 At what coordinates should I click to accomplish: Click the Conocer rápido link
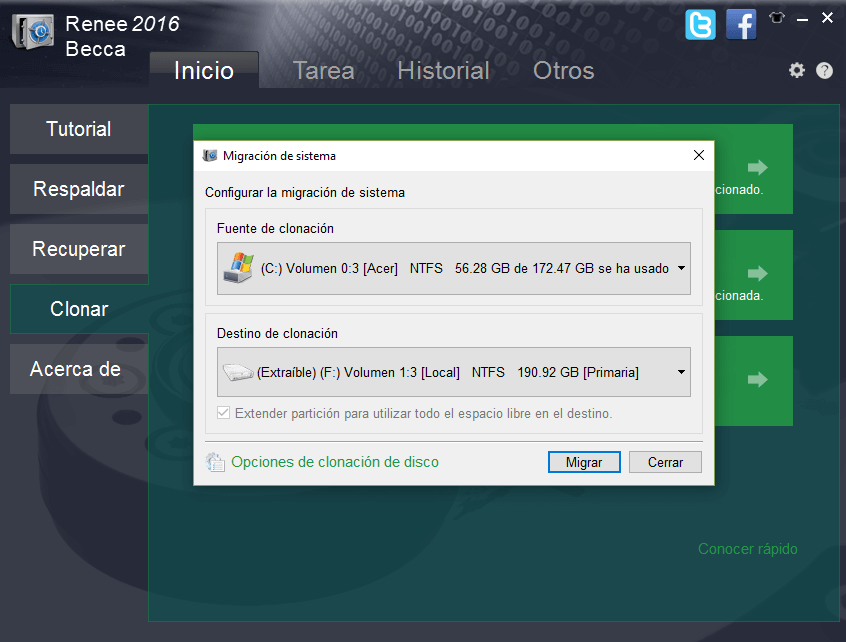click(x=748, y=549)
